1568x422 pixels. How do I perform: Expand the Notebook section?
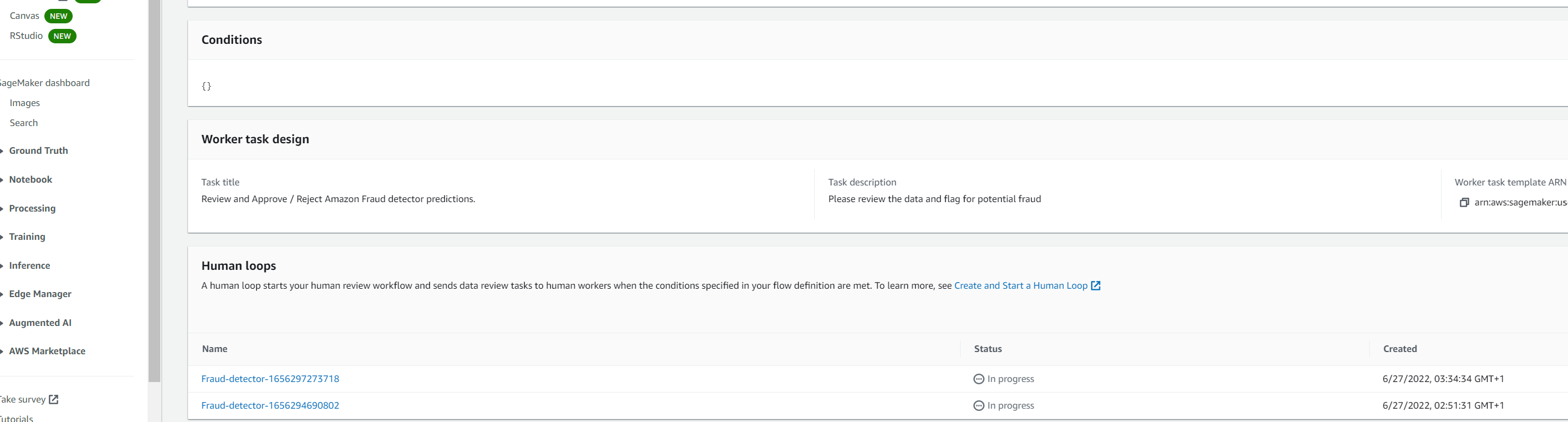(31, 180)
